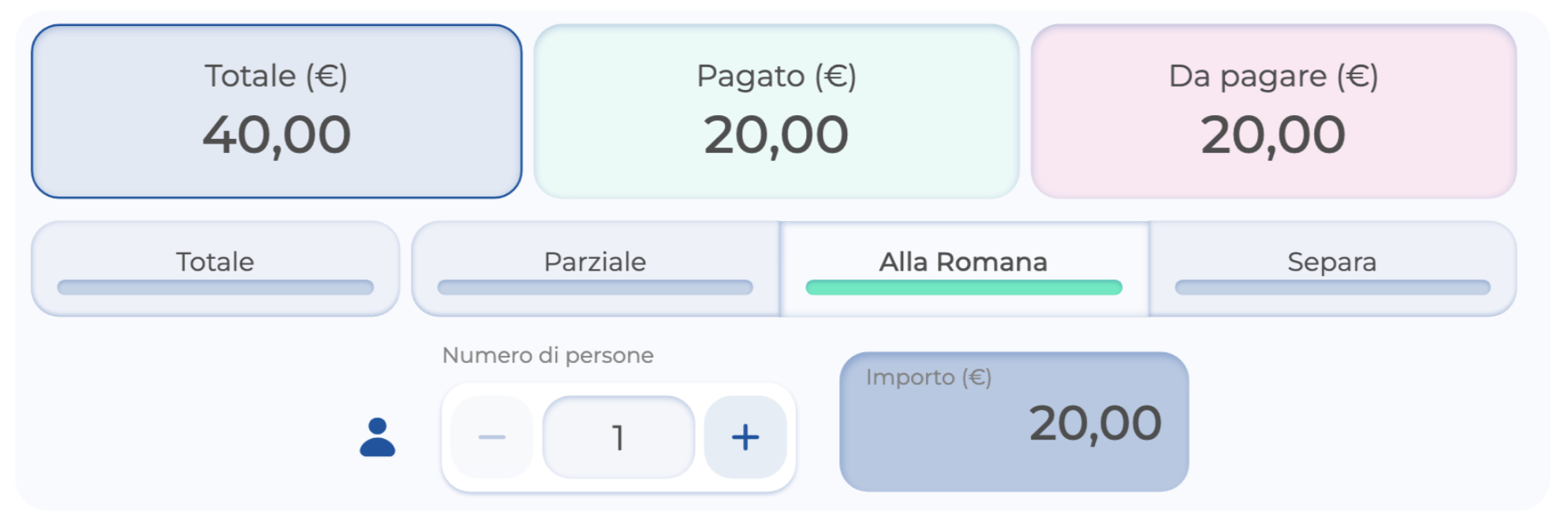This screenshot has width=1568, height=524.
Task: Decrease number of people with minus button
Action: click(491, 437)
